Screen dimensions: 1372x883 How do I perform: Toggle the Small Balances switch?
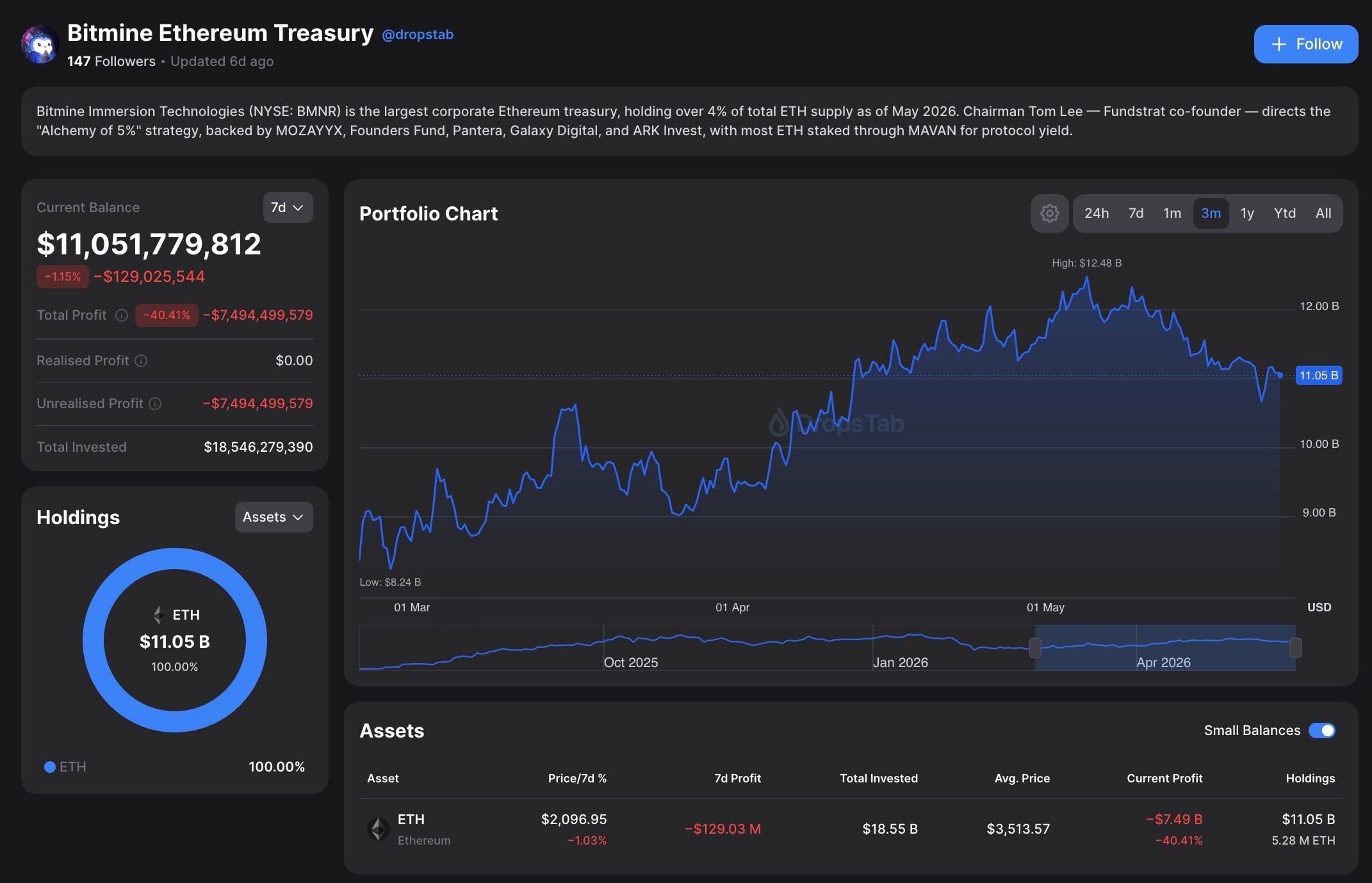(x=1322, y=730)
